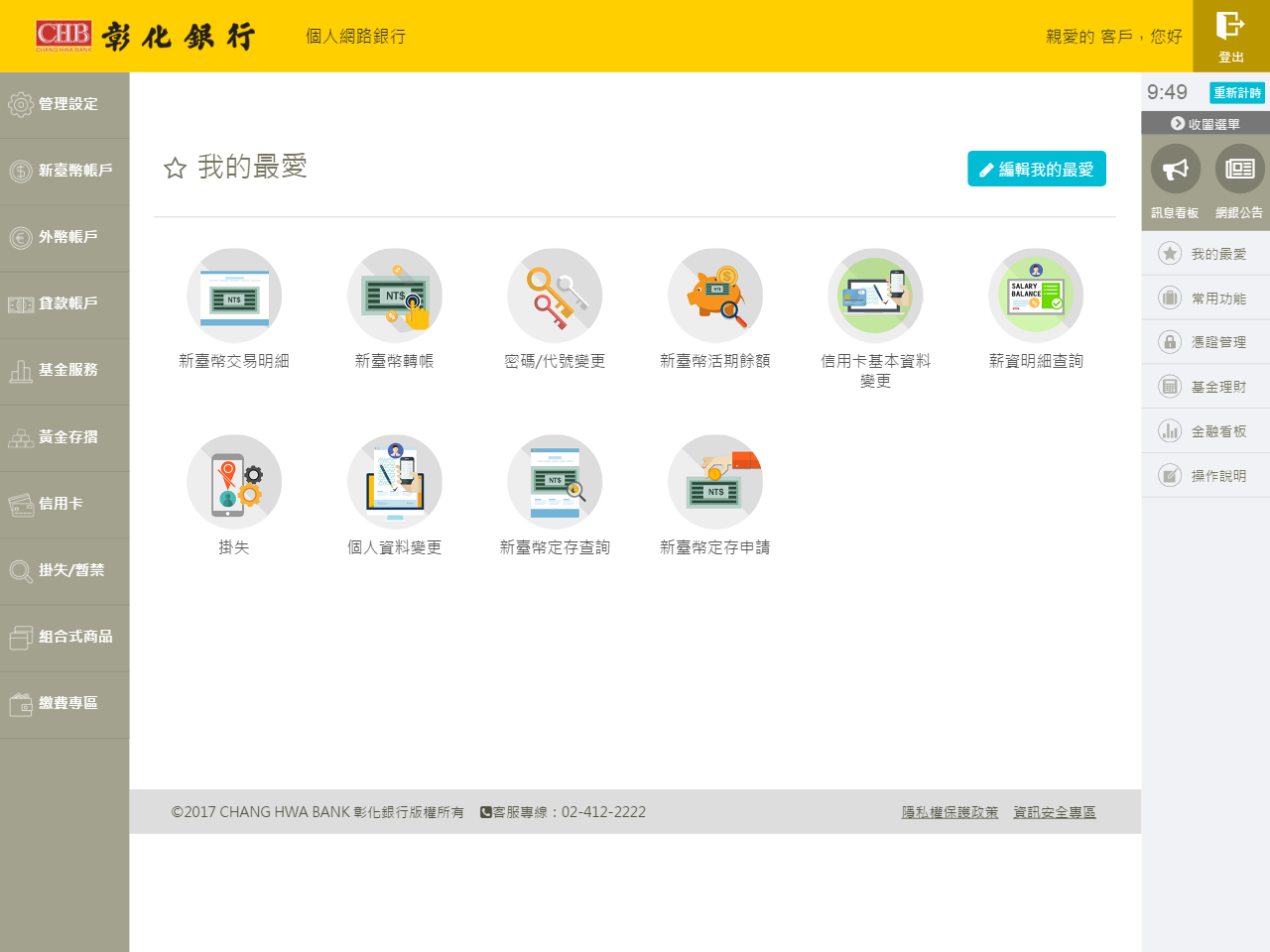Viewport: 1270px width, 952px height.
Task: Open the 掛失 phone icon
Action: click(234, 482)
